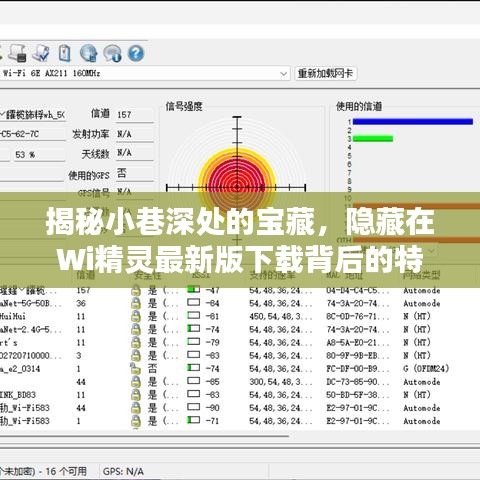Click the center of the 信号强度 radar chart
The width and height of the screenshot is (480, 480).
click(237, 188)
